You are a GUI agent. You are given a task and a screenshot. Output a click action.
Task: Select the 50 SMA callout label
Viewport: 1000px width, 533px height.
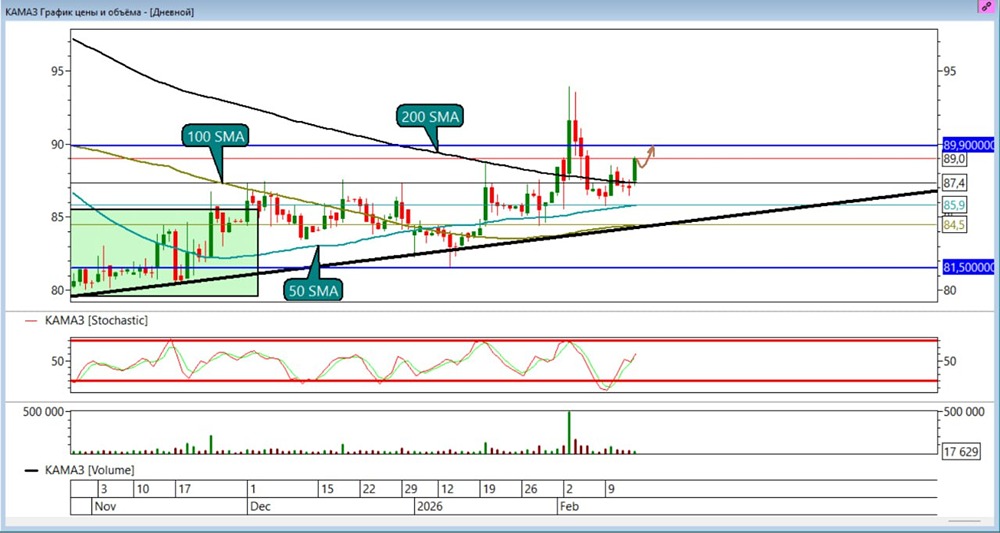click(x=312, y=289)
